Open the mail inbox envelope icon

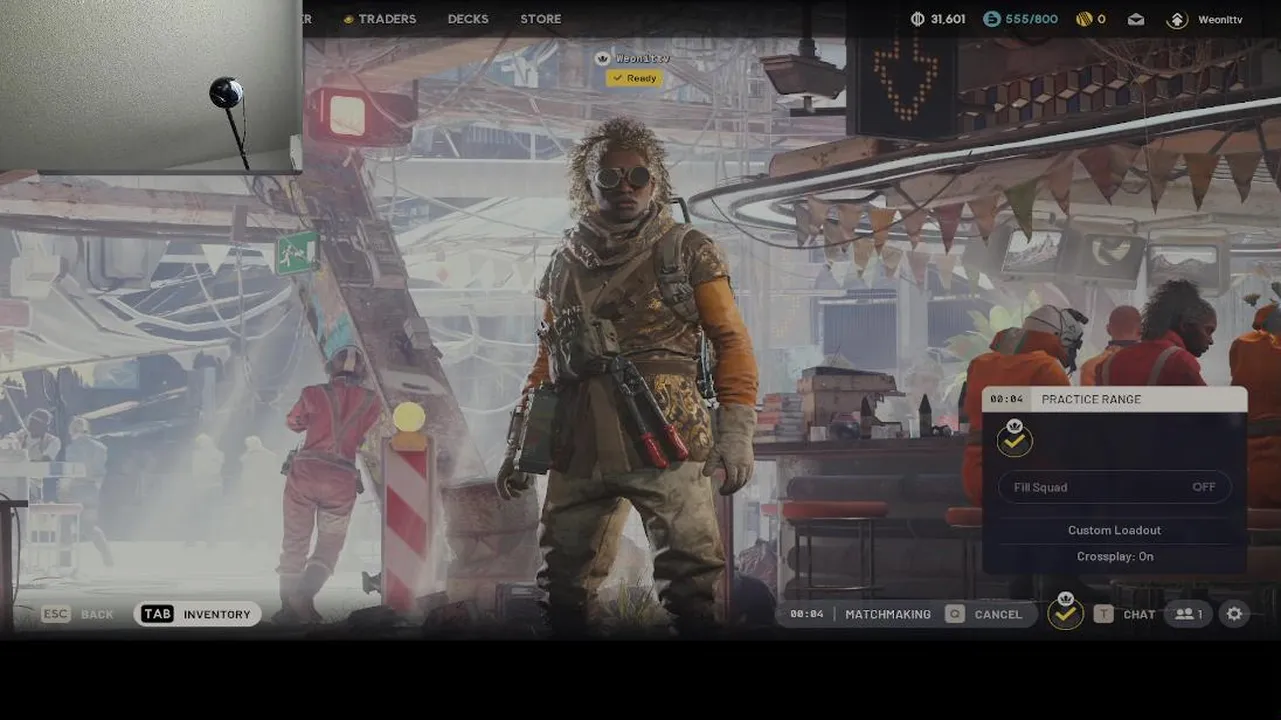1136,19
